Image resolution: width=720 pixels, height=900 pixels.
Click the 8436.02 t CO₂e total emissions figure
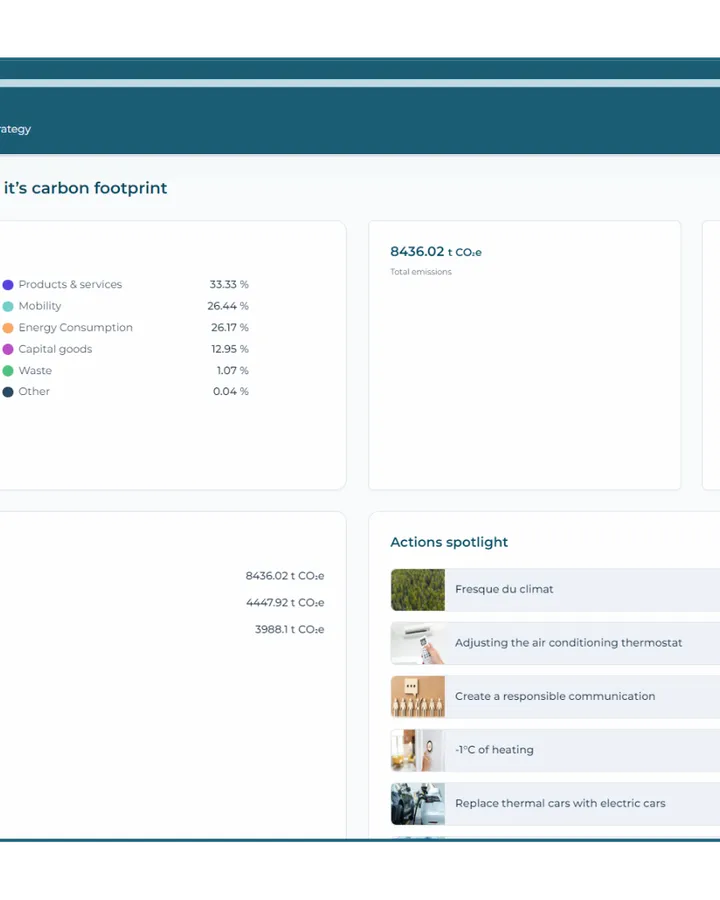[436, 251]
